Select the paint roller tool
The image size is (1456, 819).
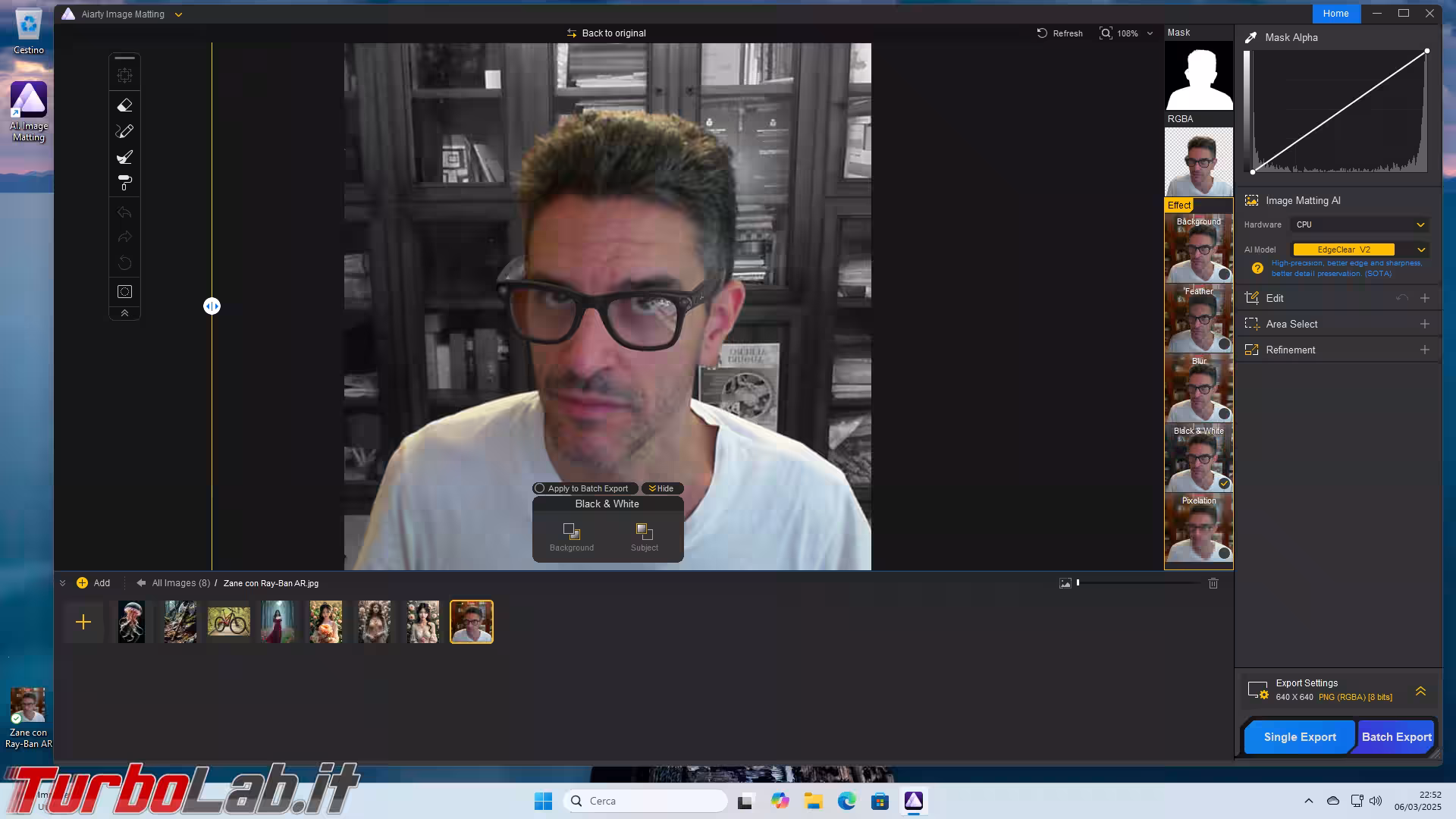pyautogui.click(x=125, y=183)
